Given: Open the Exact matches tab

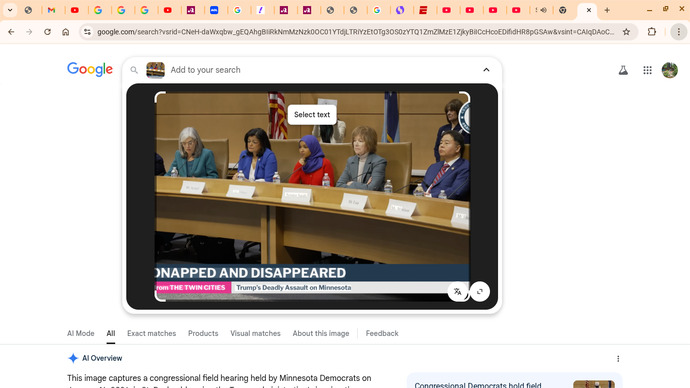Looking at the screenshot, I should pos(151,333).
